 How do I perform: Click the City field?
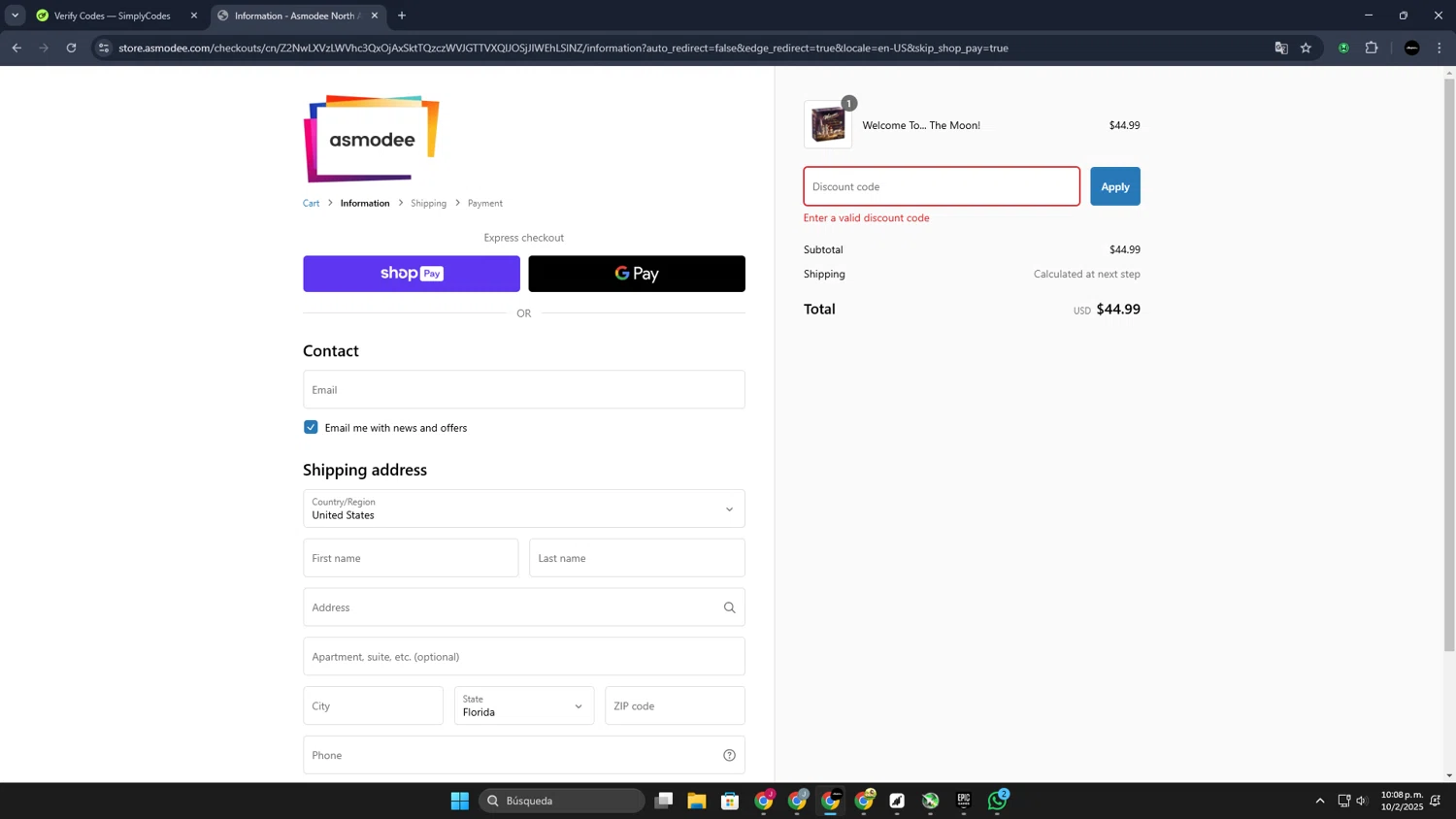point(373,705)
